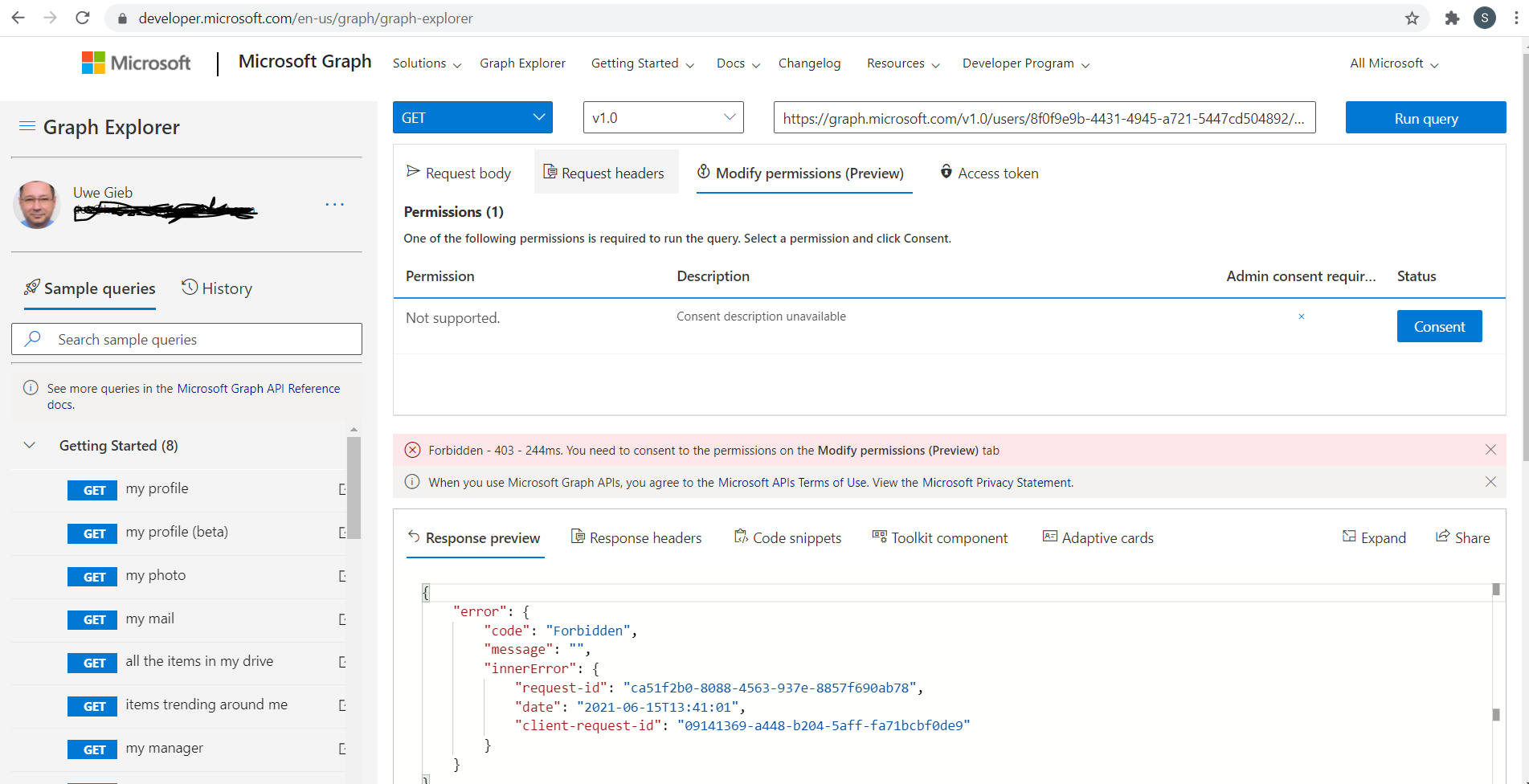This screenshot has height=784, width=1529.
Task: Expand the Getting Started nav menu
Action: (643, 63)
